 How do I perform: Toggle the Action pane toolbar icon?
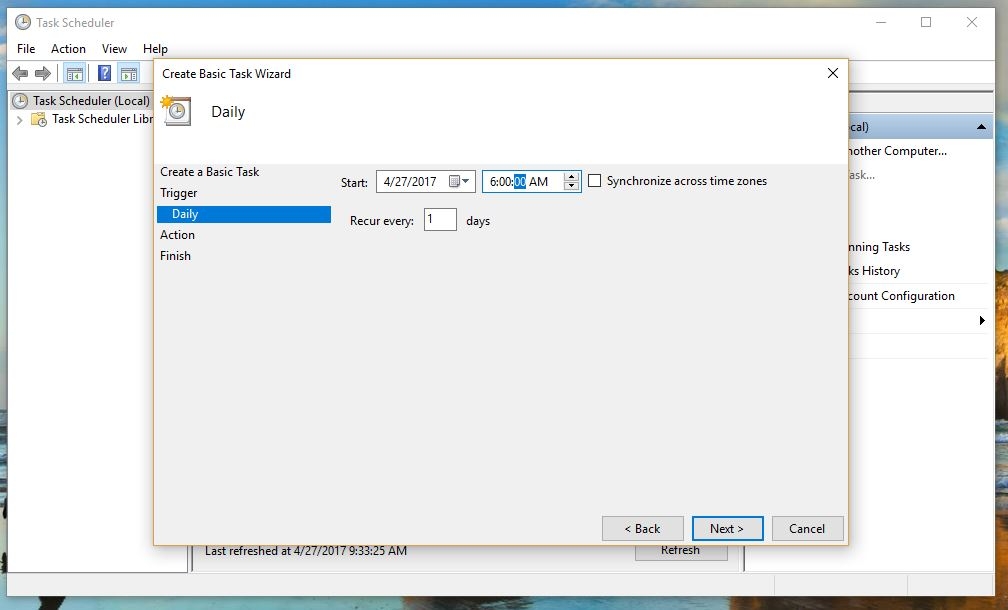point(129,73)
